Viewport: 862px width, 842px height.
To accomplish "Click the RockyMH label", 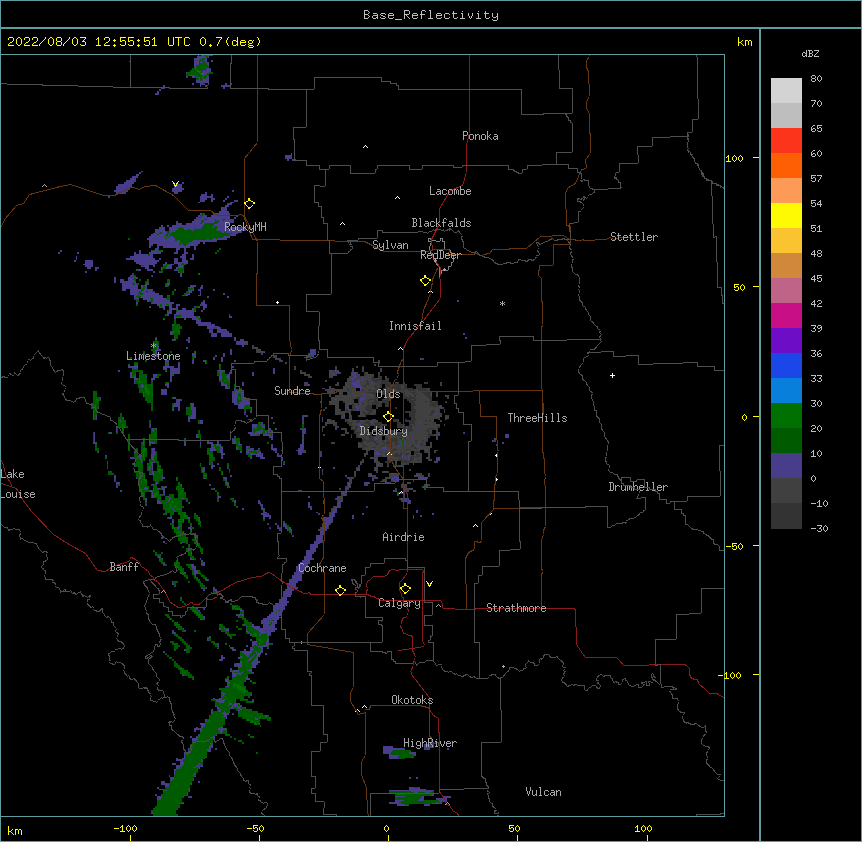I will tap(245, 226).
